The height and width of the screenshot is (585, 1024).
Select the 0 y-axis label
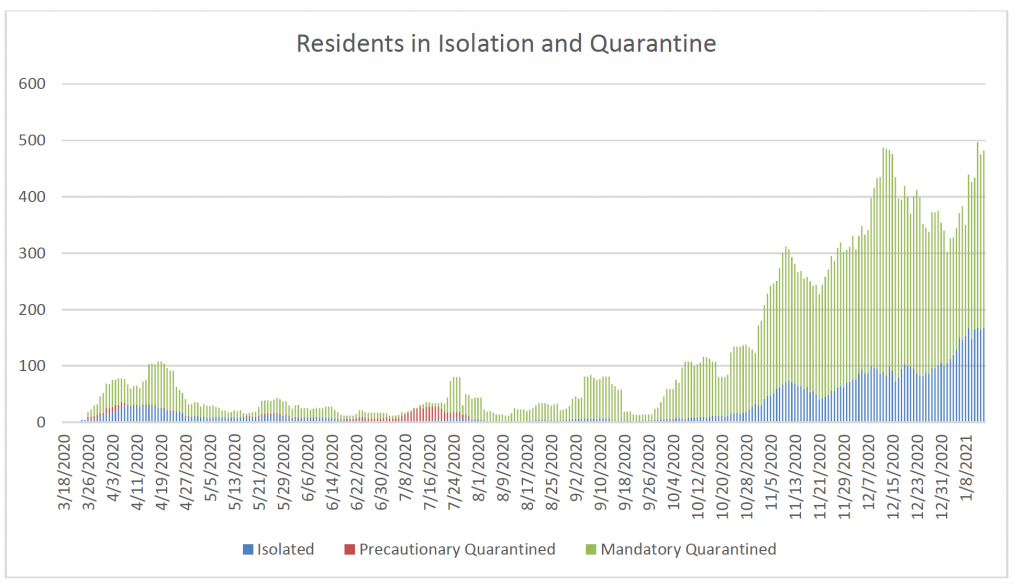(x=41, y=423)
